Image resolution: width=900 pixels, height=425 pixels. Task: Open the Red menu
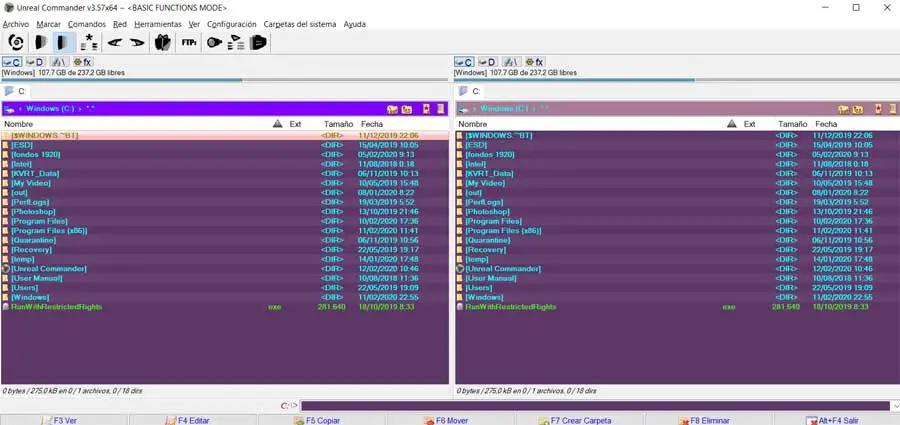click(x=120, y=24)
